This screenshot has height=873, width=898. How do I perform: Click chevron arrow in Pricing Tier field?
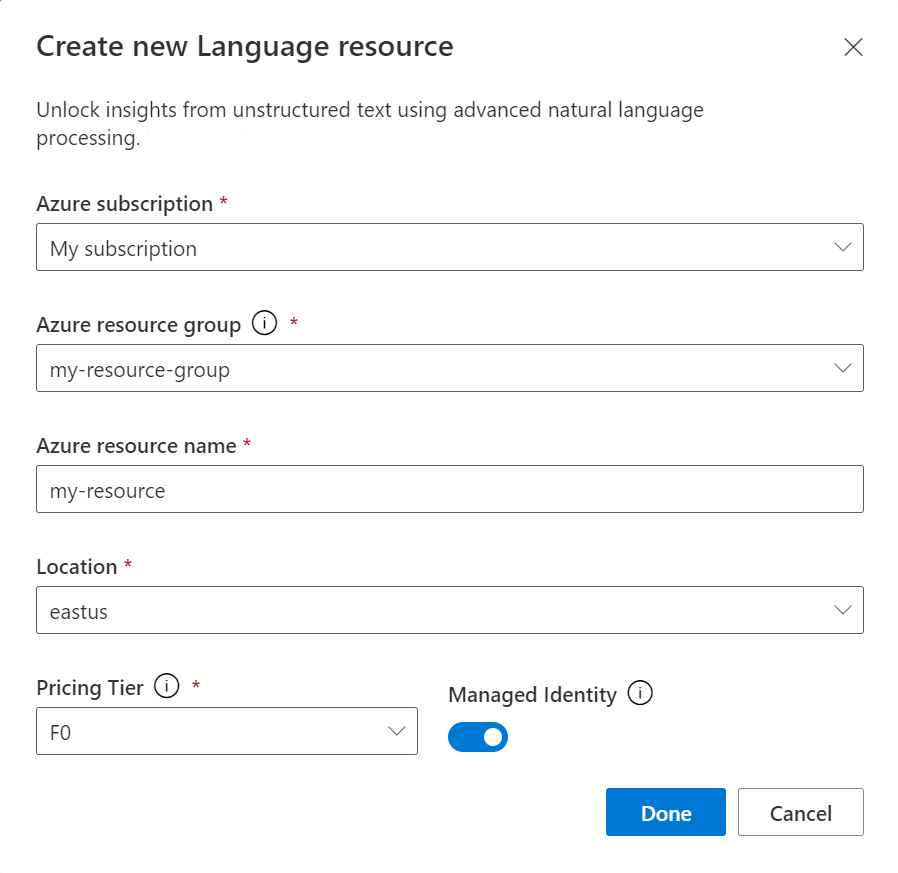(x=396, y=731)
